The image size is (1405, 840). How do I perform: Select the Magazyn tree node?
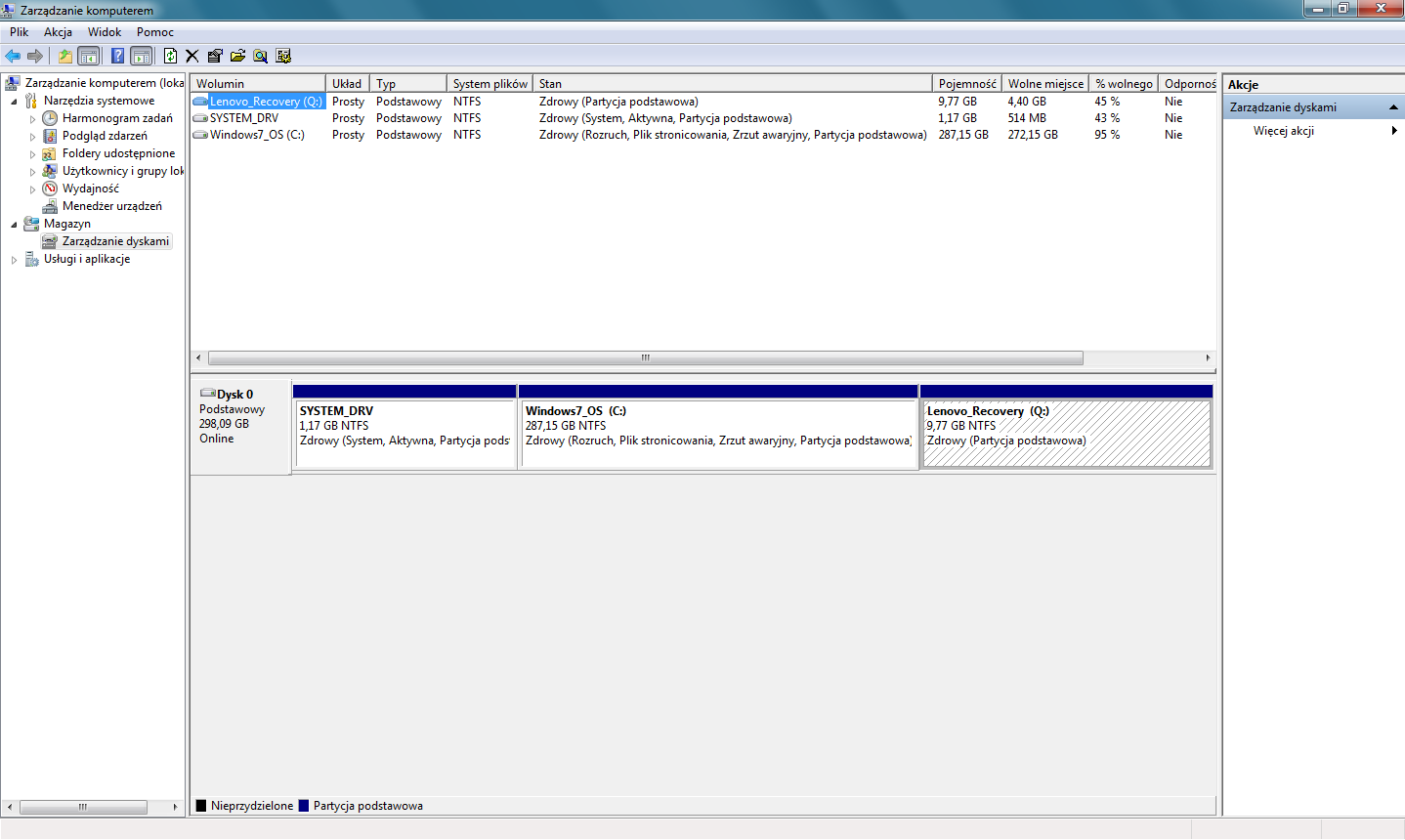click(66, 224)
